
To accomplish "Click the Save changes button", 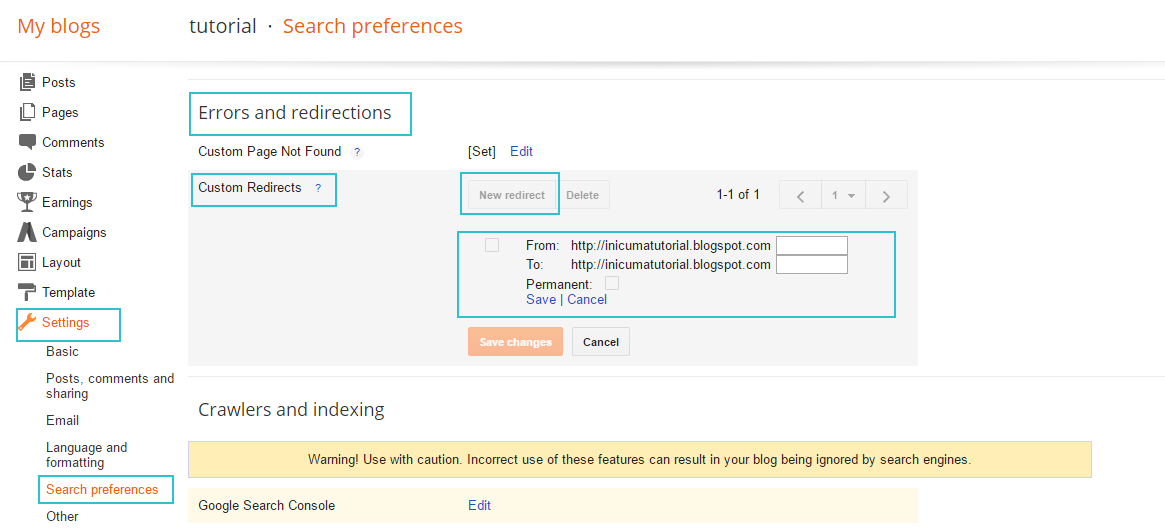I will 515,342.
